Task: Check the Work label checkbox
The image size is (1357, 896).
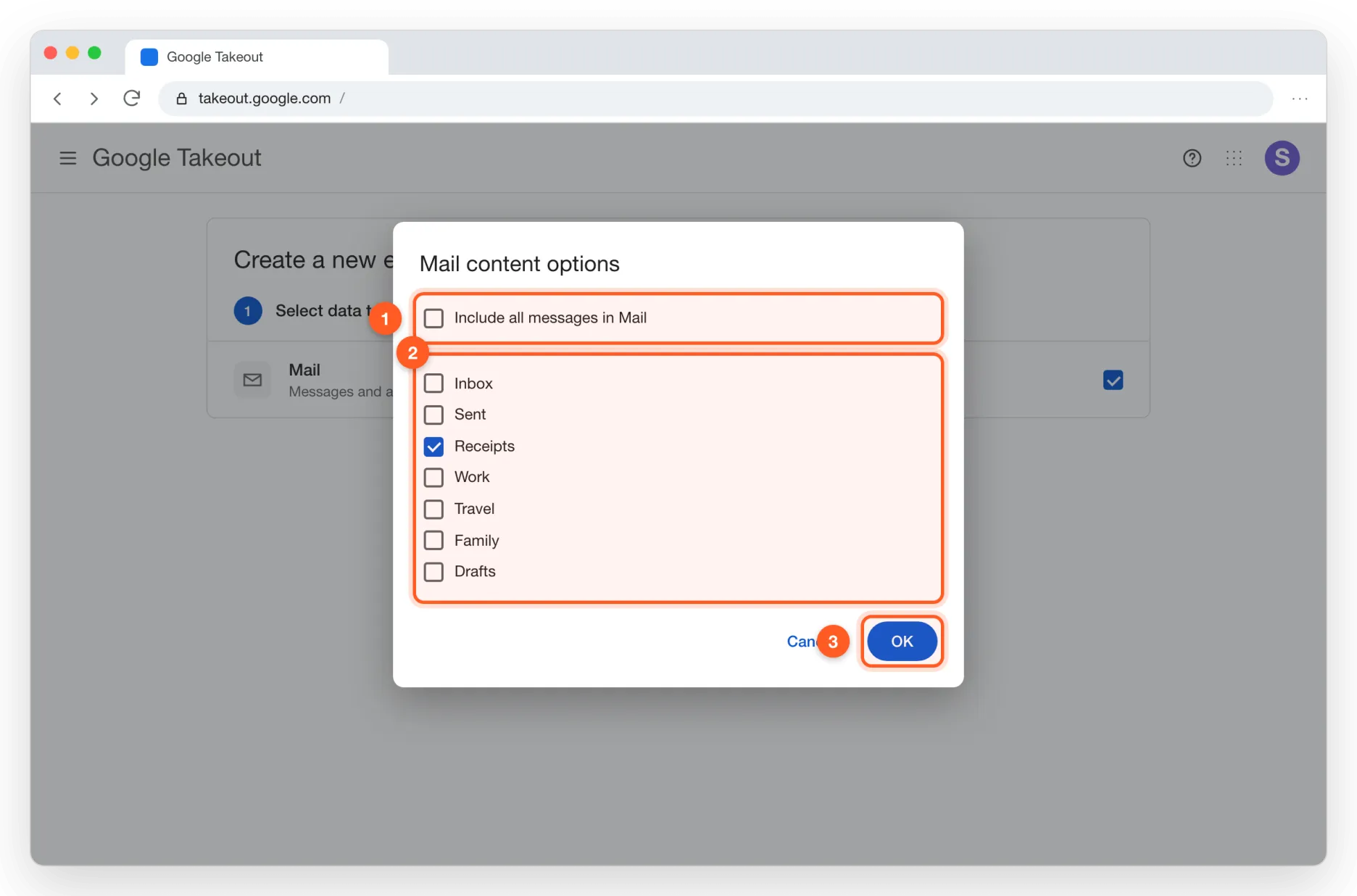Action: [x=433, y=477]
